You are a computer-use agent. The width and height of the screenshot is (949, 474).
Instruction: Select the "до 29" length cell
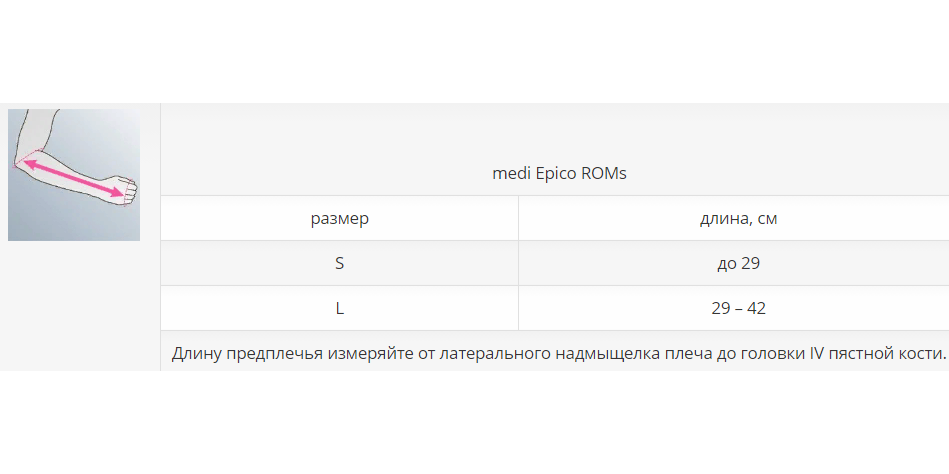point(738,263)
